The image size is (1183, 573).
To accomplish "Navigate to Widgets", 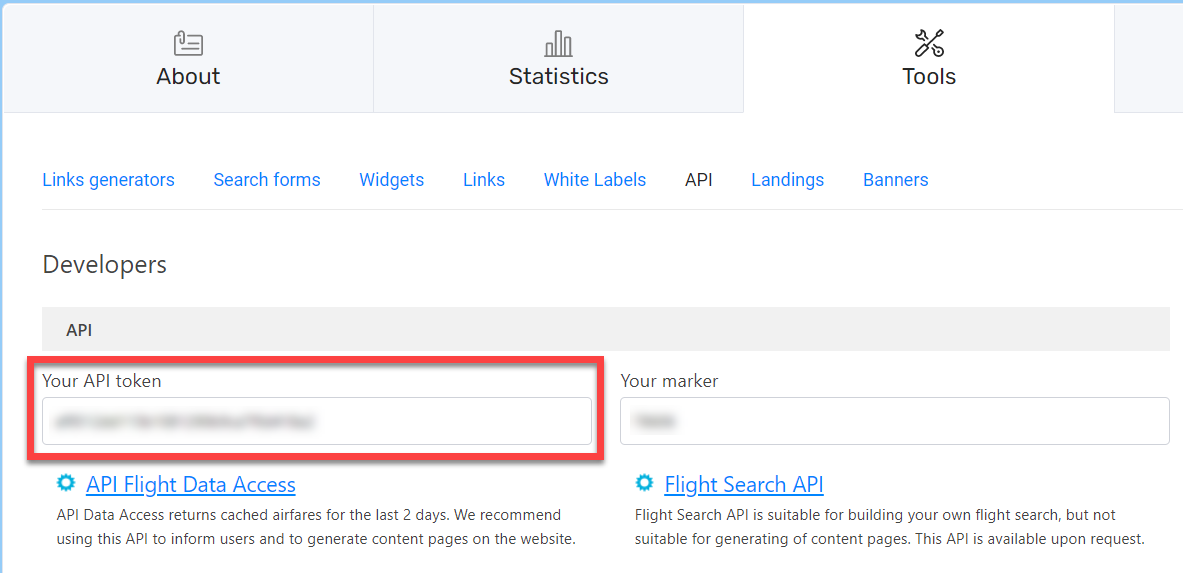I will pos(392,180).
